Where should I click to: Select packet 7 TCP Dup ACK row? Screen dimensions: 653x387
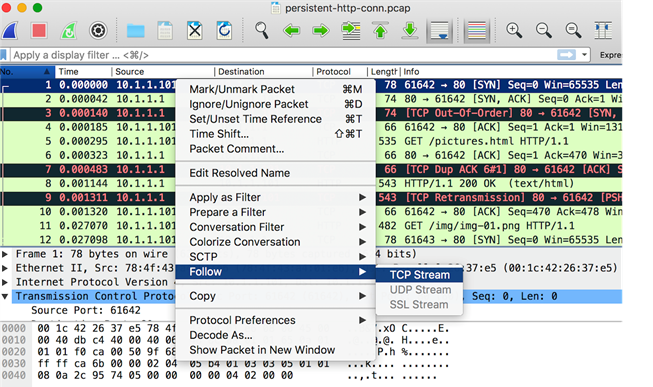pos(311,170)
